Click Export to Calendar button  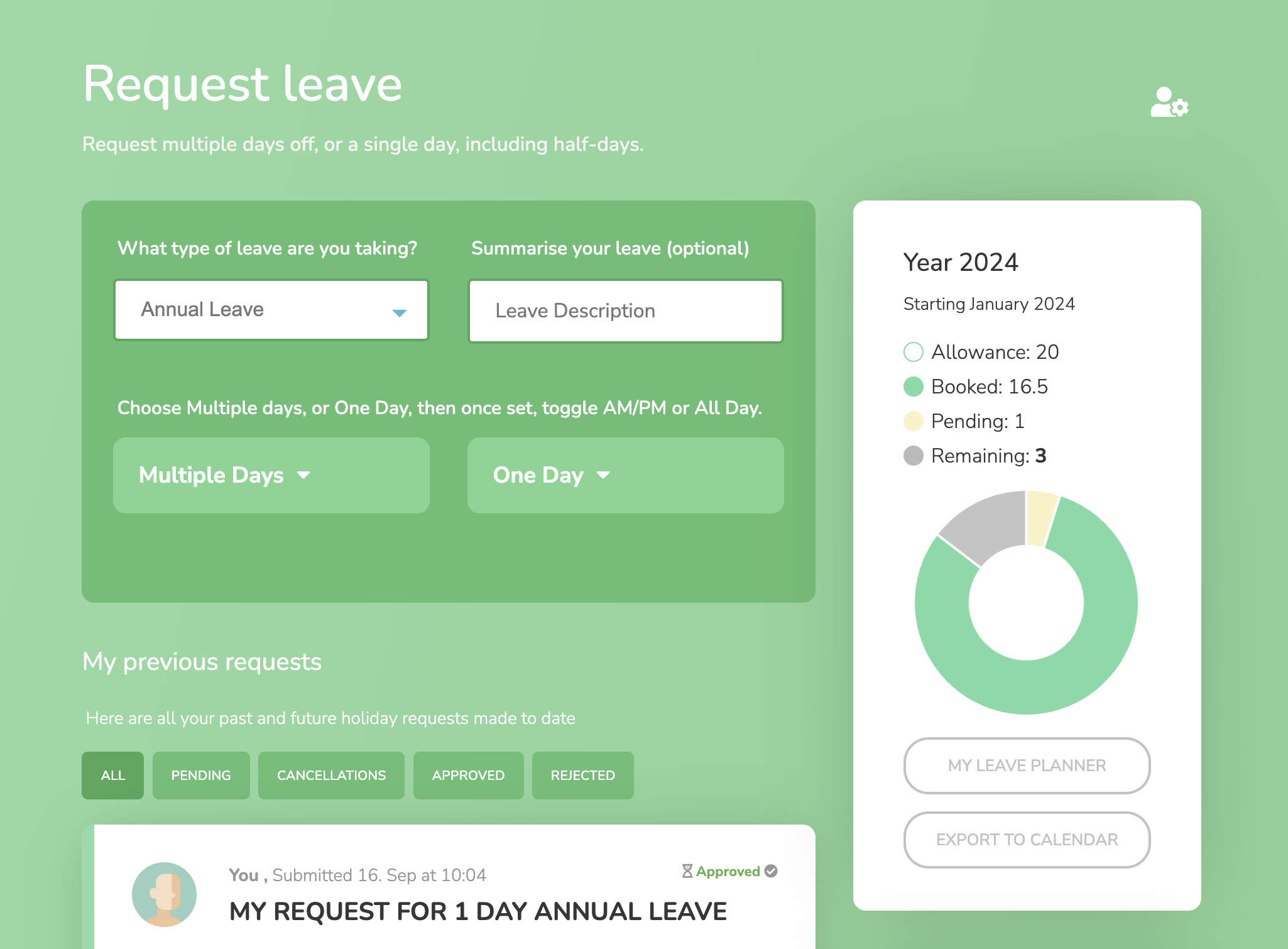1027,840
